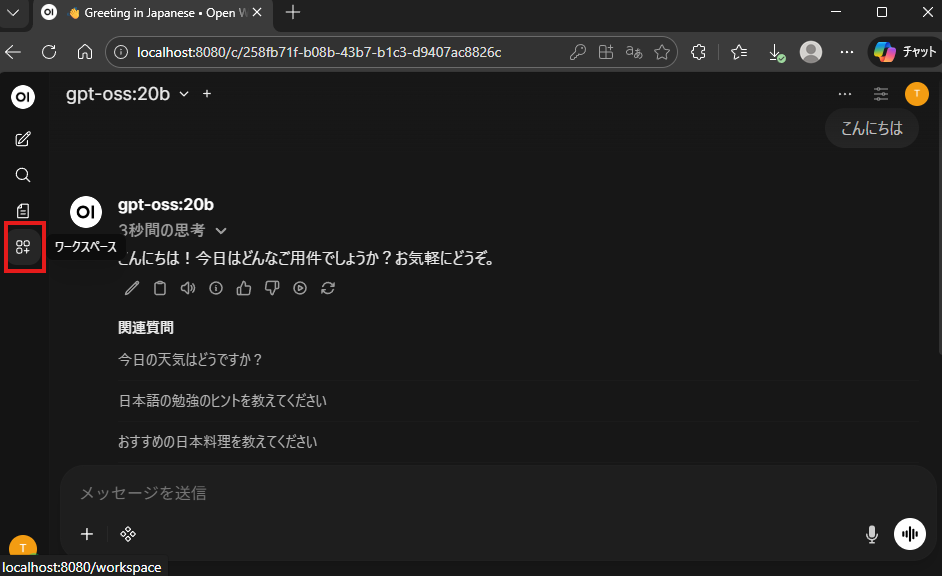Viewport: 942px width, 576px height.
Task: Open the Workspace icon in sidebar
Action: click(23, 247)
